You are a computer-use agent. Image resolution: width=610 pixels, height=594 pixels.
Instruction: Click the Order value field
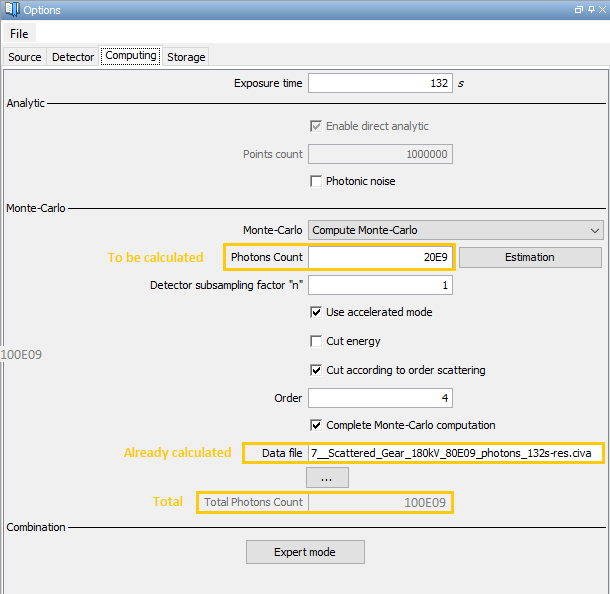[x=380, y=398]
